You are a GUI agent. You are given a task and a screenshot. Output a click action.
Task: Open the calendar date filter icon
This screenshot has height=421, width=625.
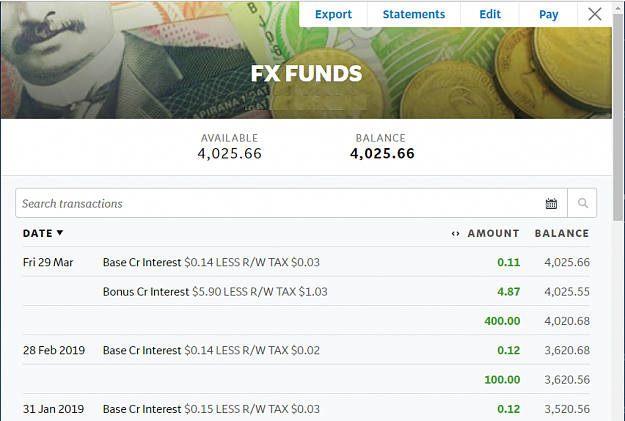pyautogui.click(x=551, y=203)
